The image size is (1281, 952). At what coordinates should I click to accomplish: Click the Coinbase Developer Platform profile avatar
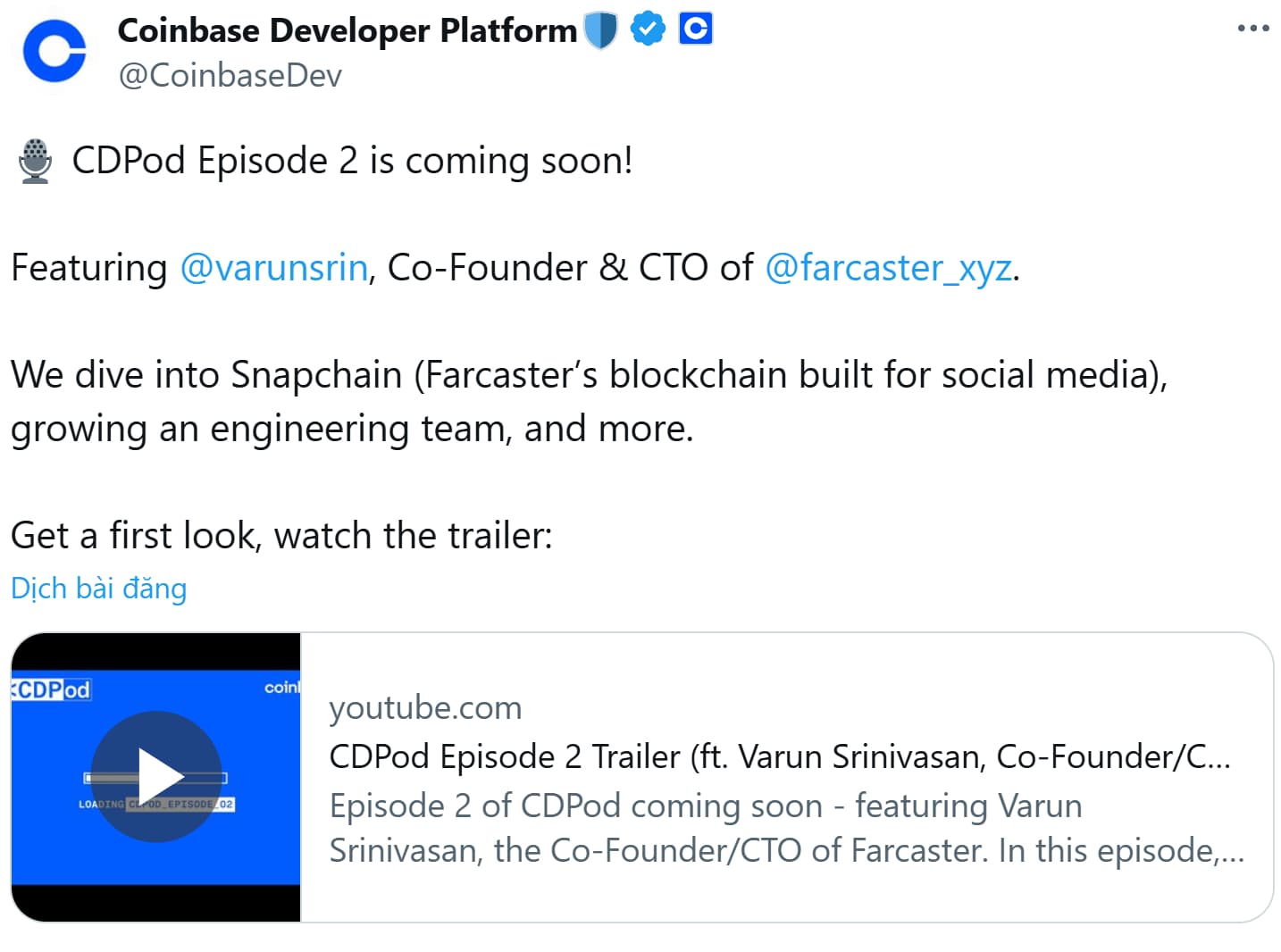click(x=53, y=52)
